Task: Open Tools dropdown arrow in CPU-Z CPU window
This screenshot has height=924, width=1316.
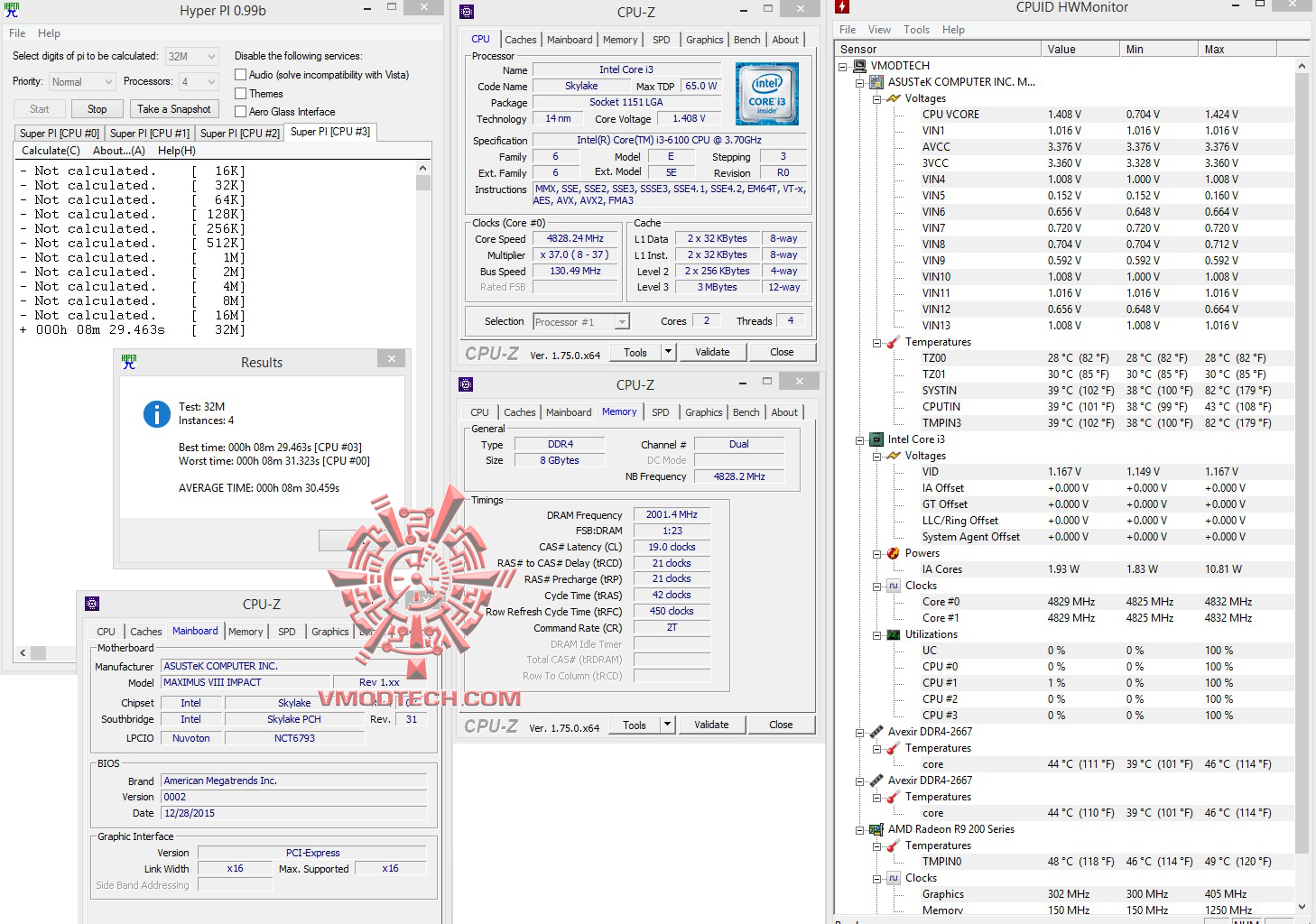Action: (x=668, y=352)
